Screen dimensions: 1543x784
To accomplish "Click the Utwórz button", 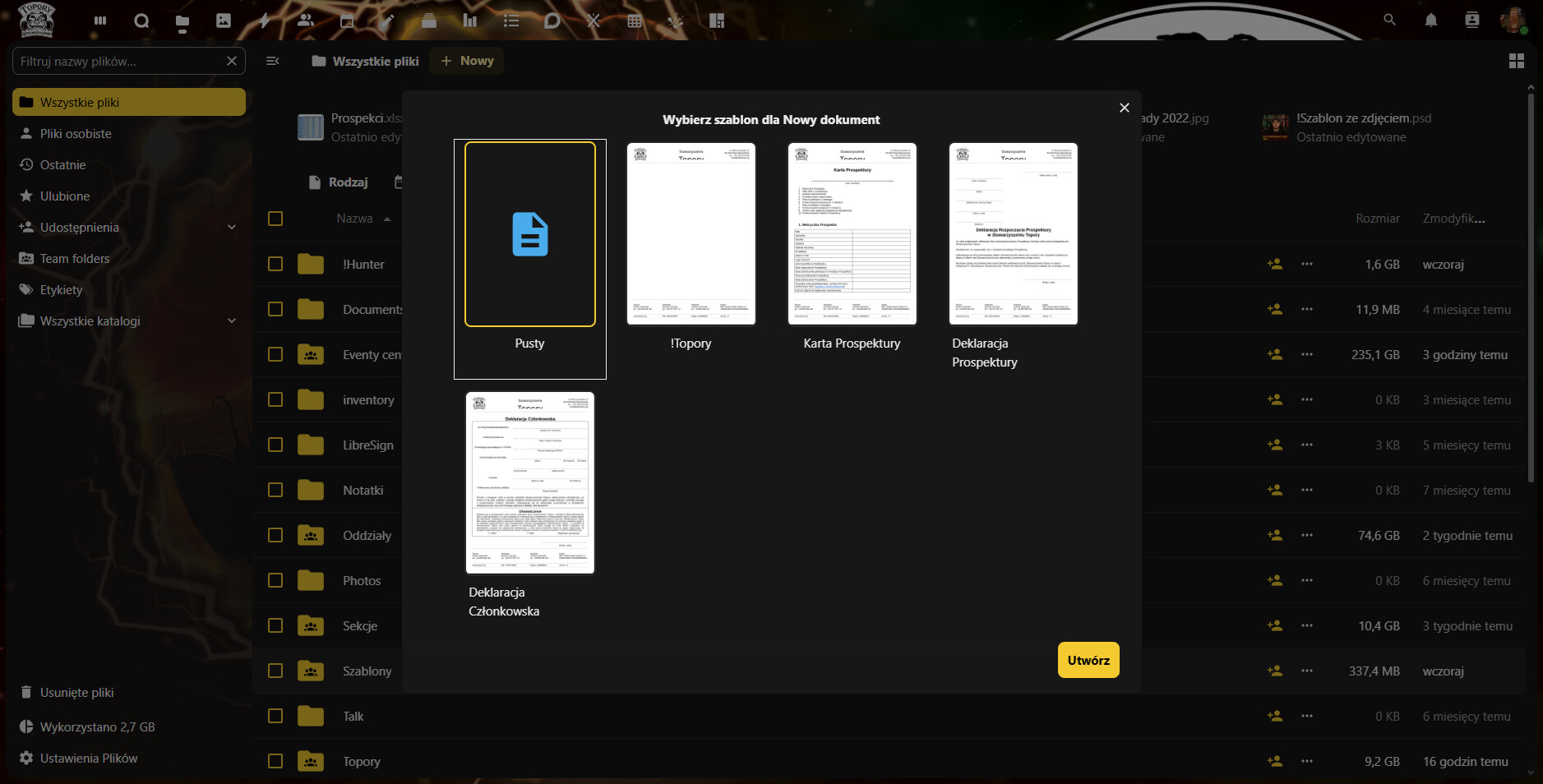I will click(x=1088, y=660).
